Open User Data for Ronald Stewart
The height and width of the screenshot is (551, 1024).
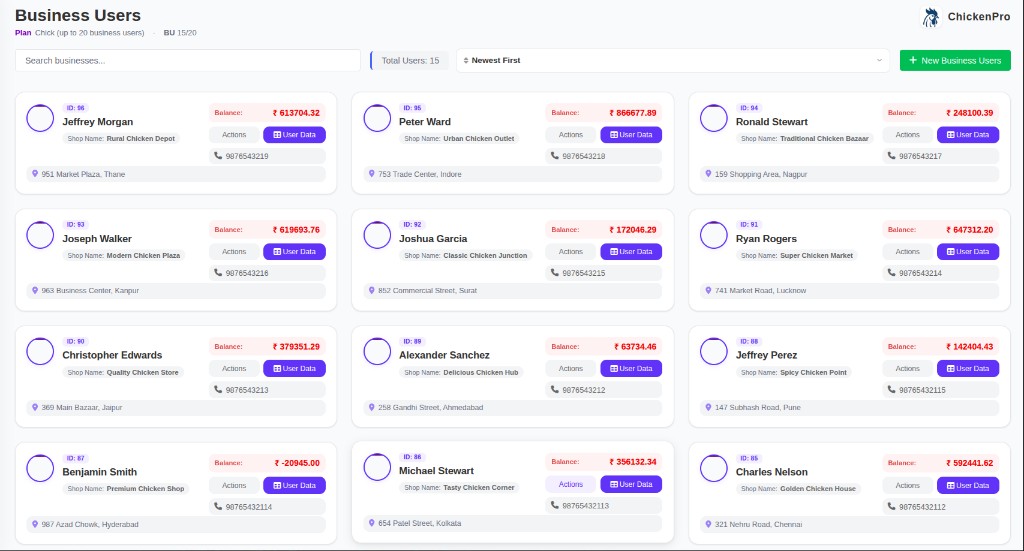click(x=968, y=134)
